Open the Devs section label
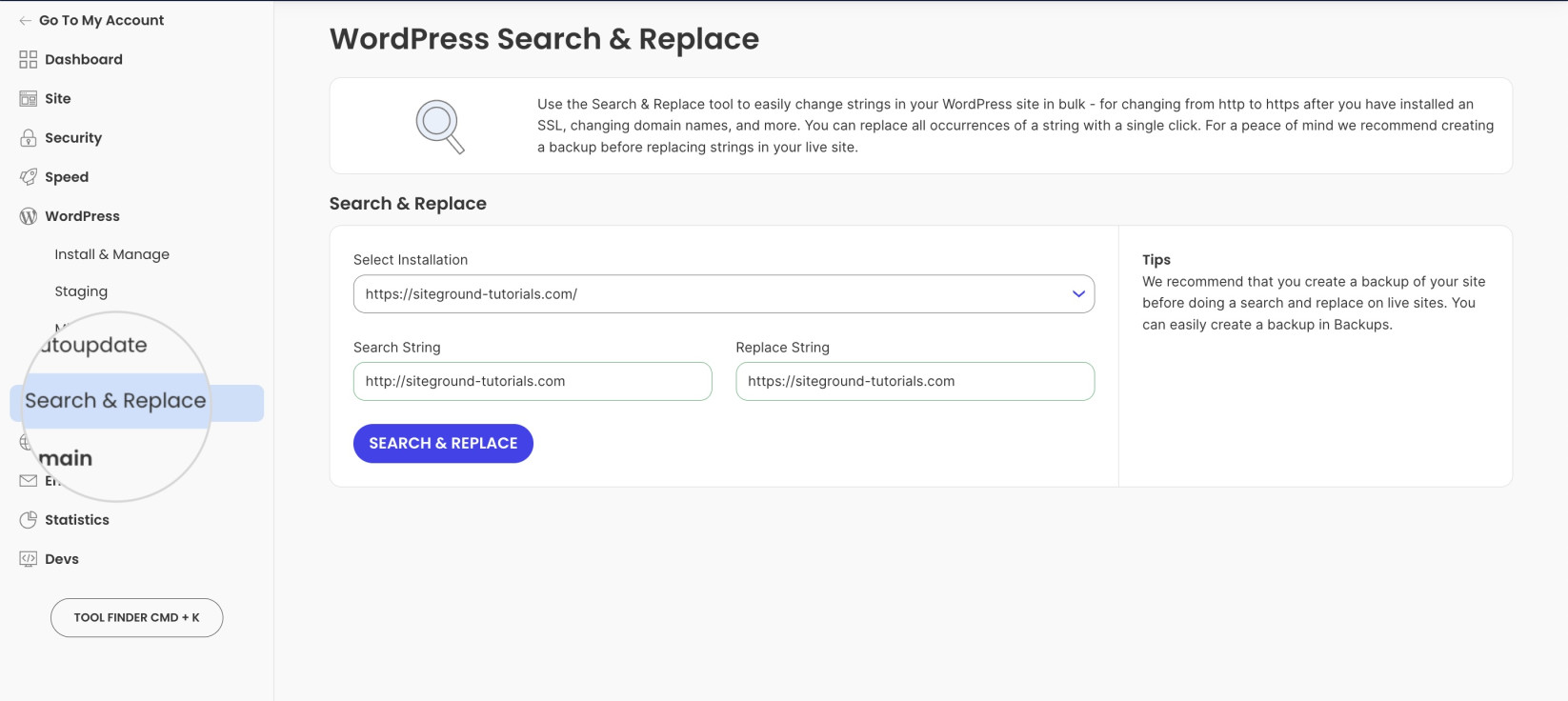Image resolution: width=1568 pixels, height=701 pixels. tap(62, 559)
